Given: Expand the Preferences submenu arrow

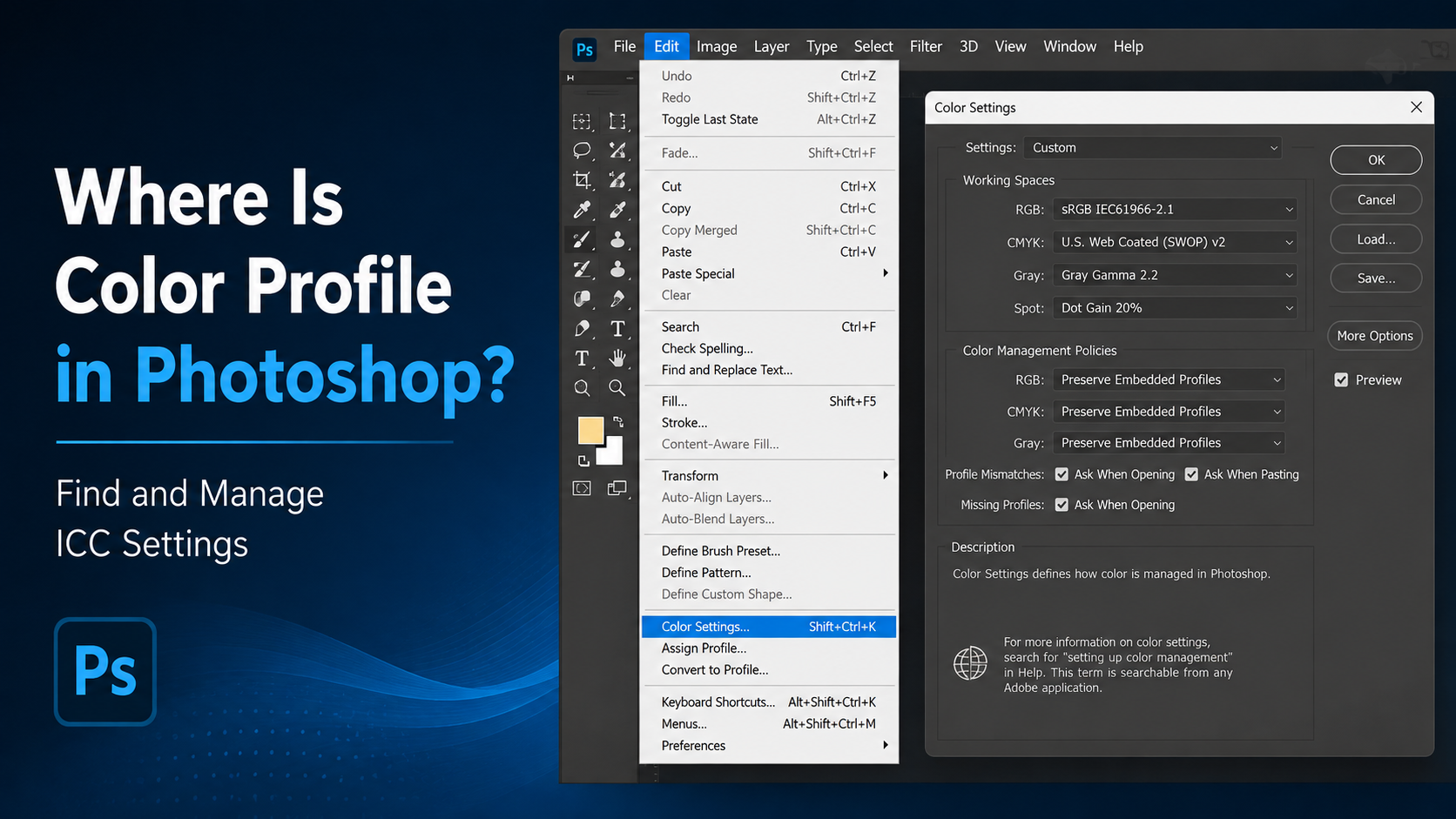Looking at the screenshot, I should 886,745.
